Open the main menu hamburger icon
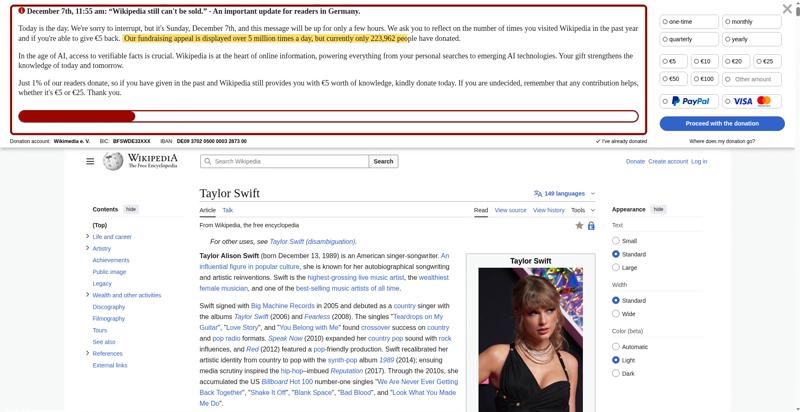Screen dimensions: 800x412 90,161
